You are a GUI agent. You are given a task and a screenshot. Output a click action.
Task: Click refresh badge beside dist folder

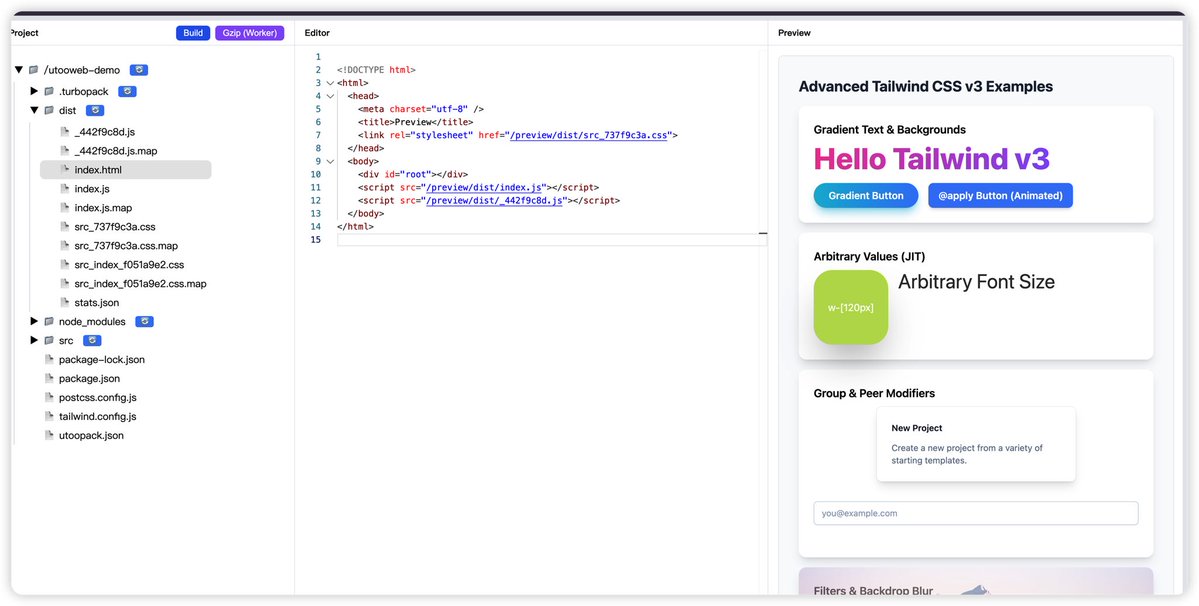click(94, 111)
